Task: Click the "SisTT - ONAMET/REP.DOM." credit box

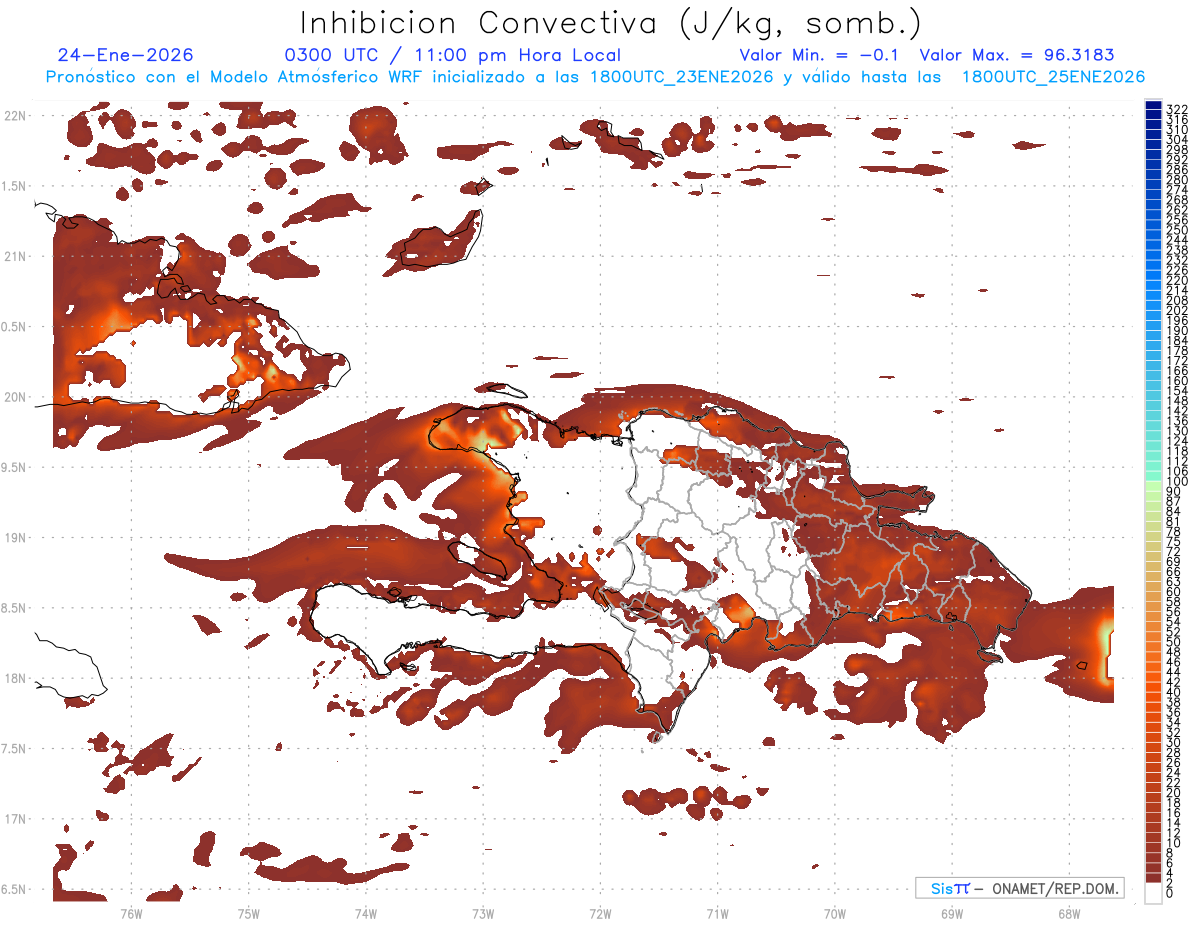Action: [x=1020, y=888]
